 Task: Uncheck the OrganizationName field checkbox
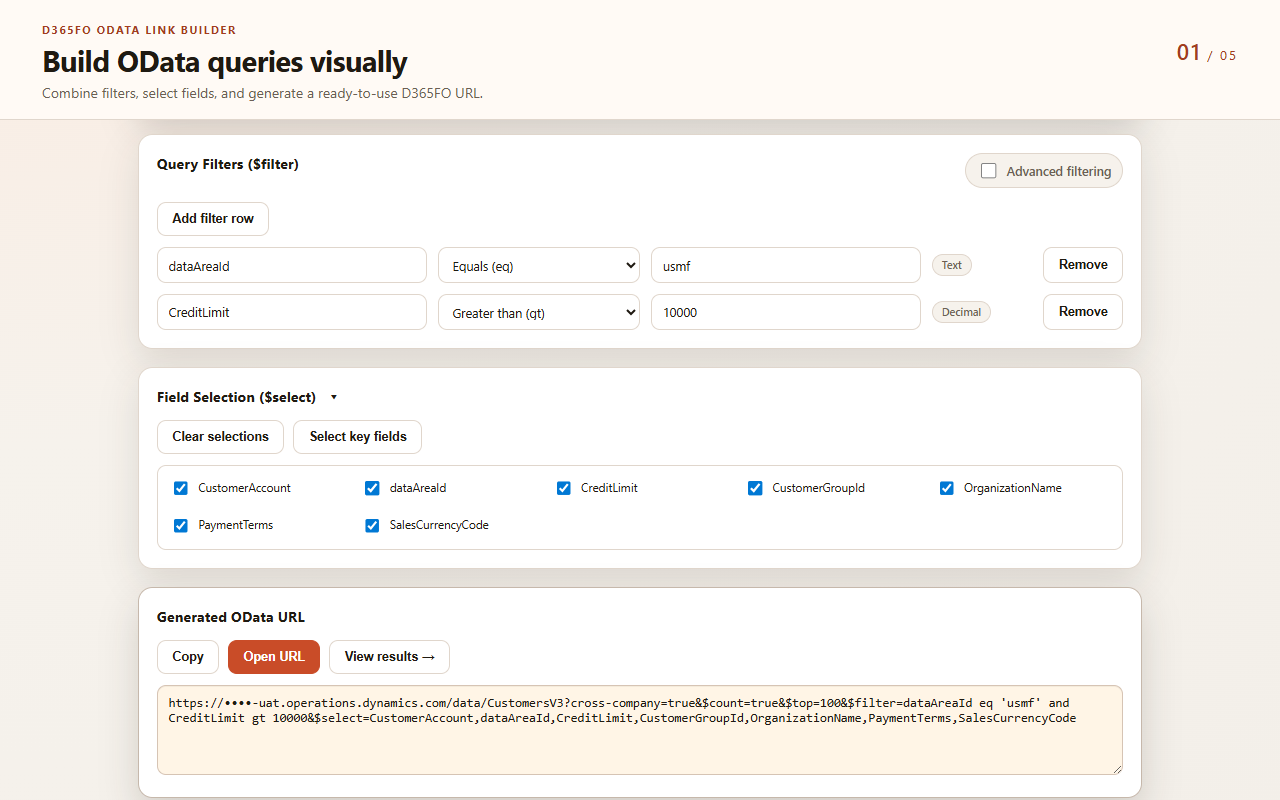947,488
